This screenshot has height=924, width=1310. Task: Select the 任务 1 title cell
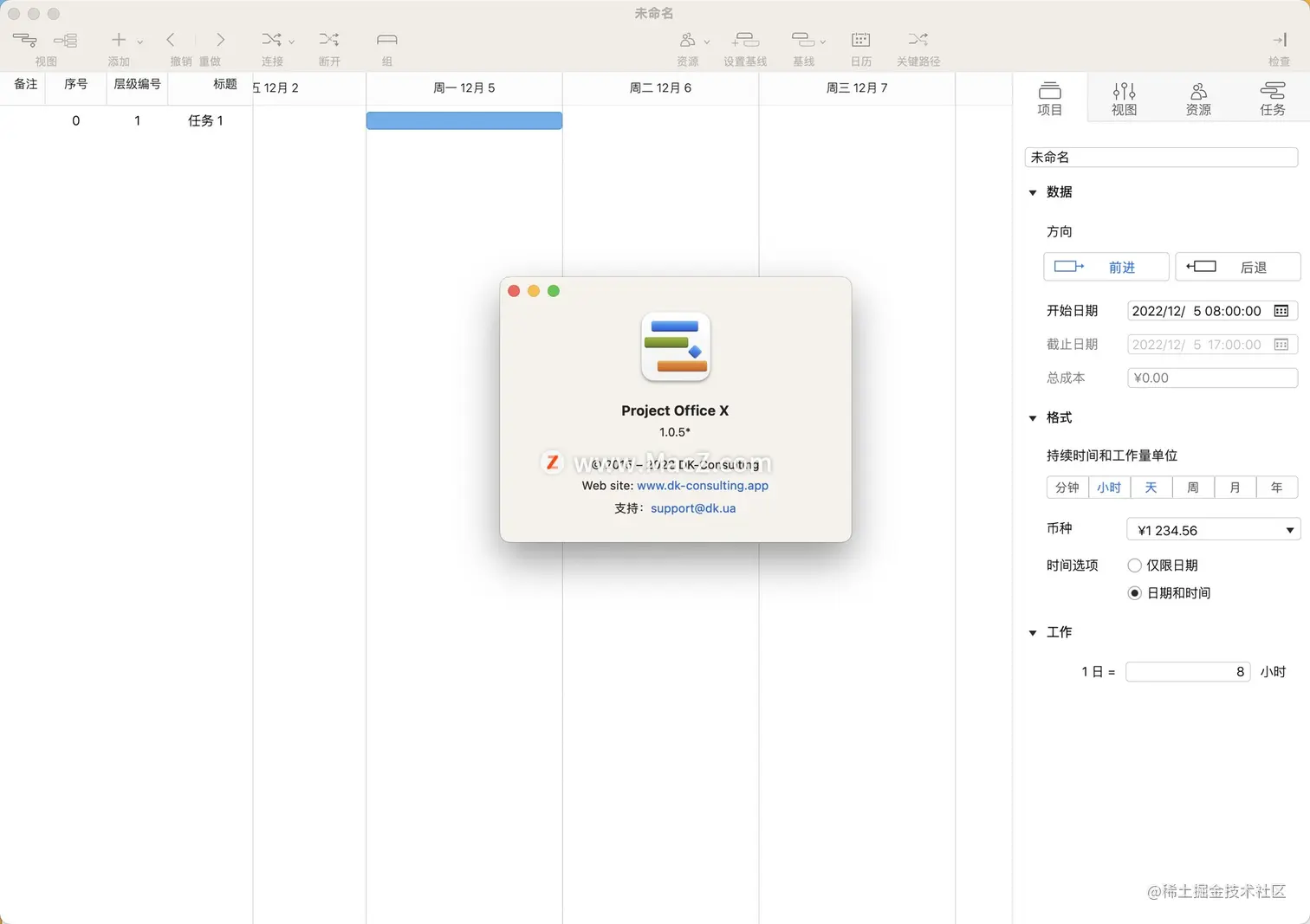pos(205,120)
